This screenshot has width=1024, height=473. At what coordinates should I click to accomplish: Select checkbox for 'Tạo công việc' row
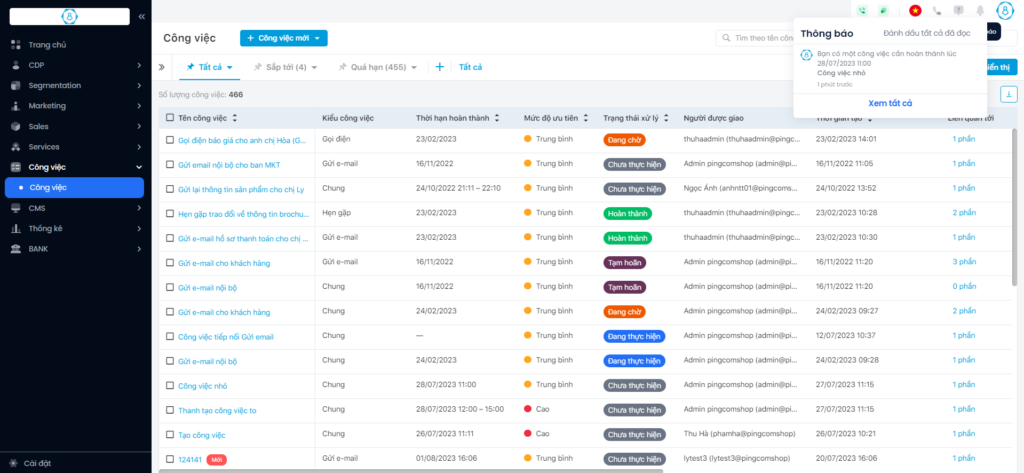[x=170, y=434]
